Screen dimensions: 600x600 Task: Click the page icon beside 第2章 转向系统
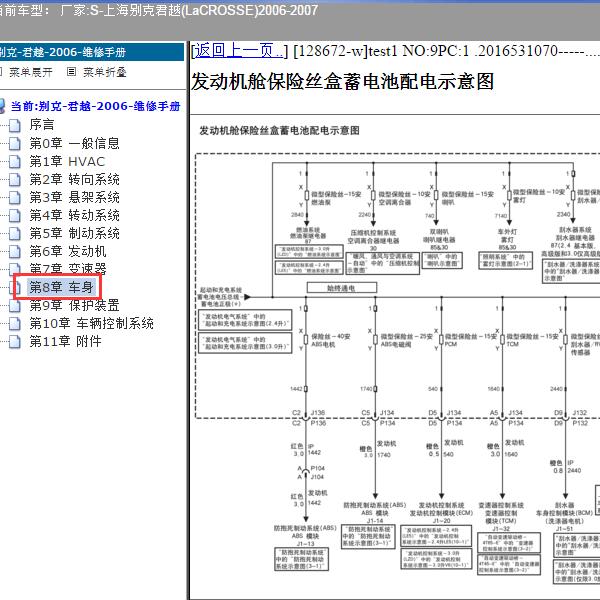click(x=15, y=179)
